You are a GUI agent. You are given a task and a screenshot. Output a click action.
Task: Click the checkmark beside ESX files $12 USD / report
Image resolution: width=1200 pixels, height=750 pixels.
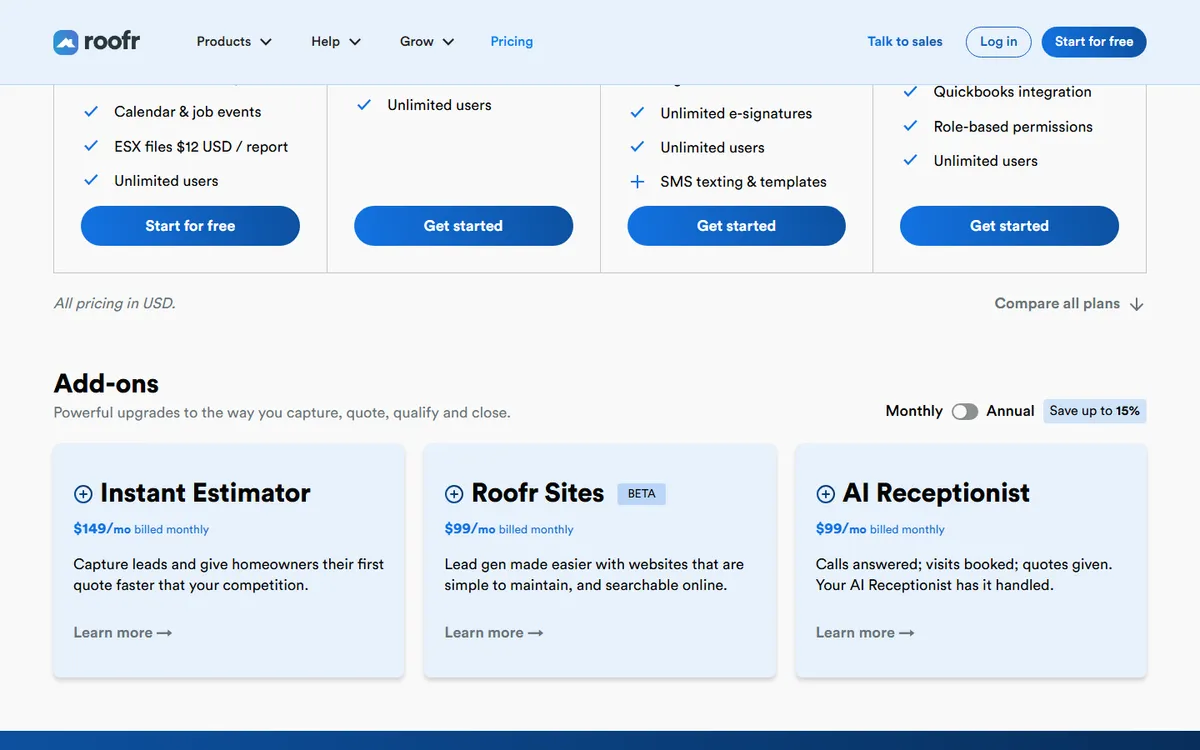[91, 146]
